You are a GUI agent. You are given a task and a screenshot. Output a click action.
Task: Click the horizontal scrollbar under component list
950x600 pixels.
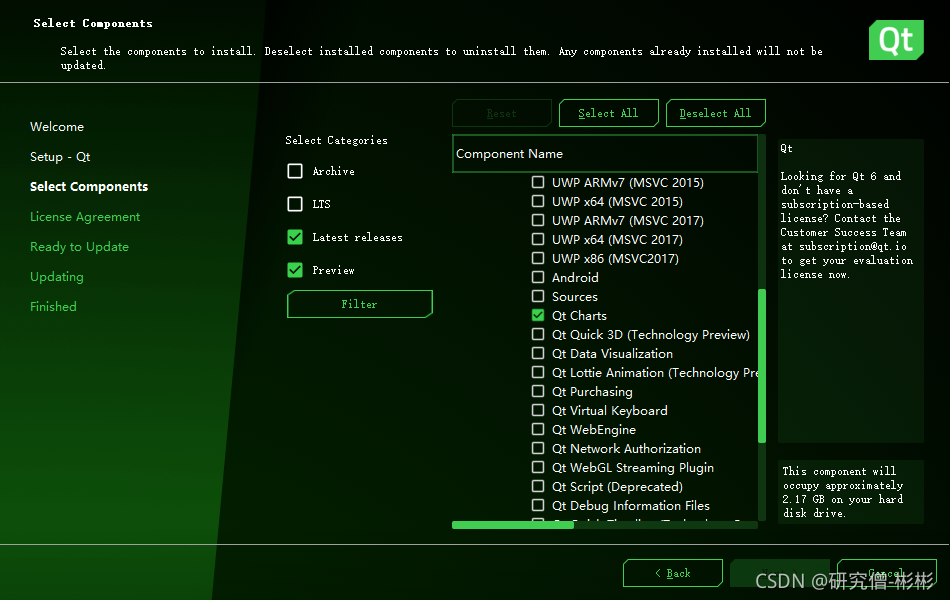513,525
